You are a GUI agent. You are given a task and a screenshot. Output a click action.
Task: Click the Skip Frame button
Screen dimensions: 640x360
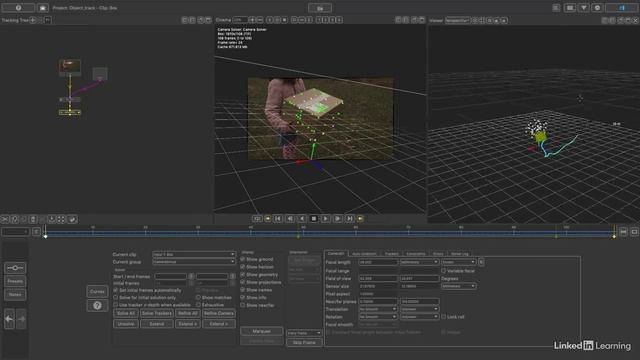pyautogui.click(x=304, y=343)
